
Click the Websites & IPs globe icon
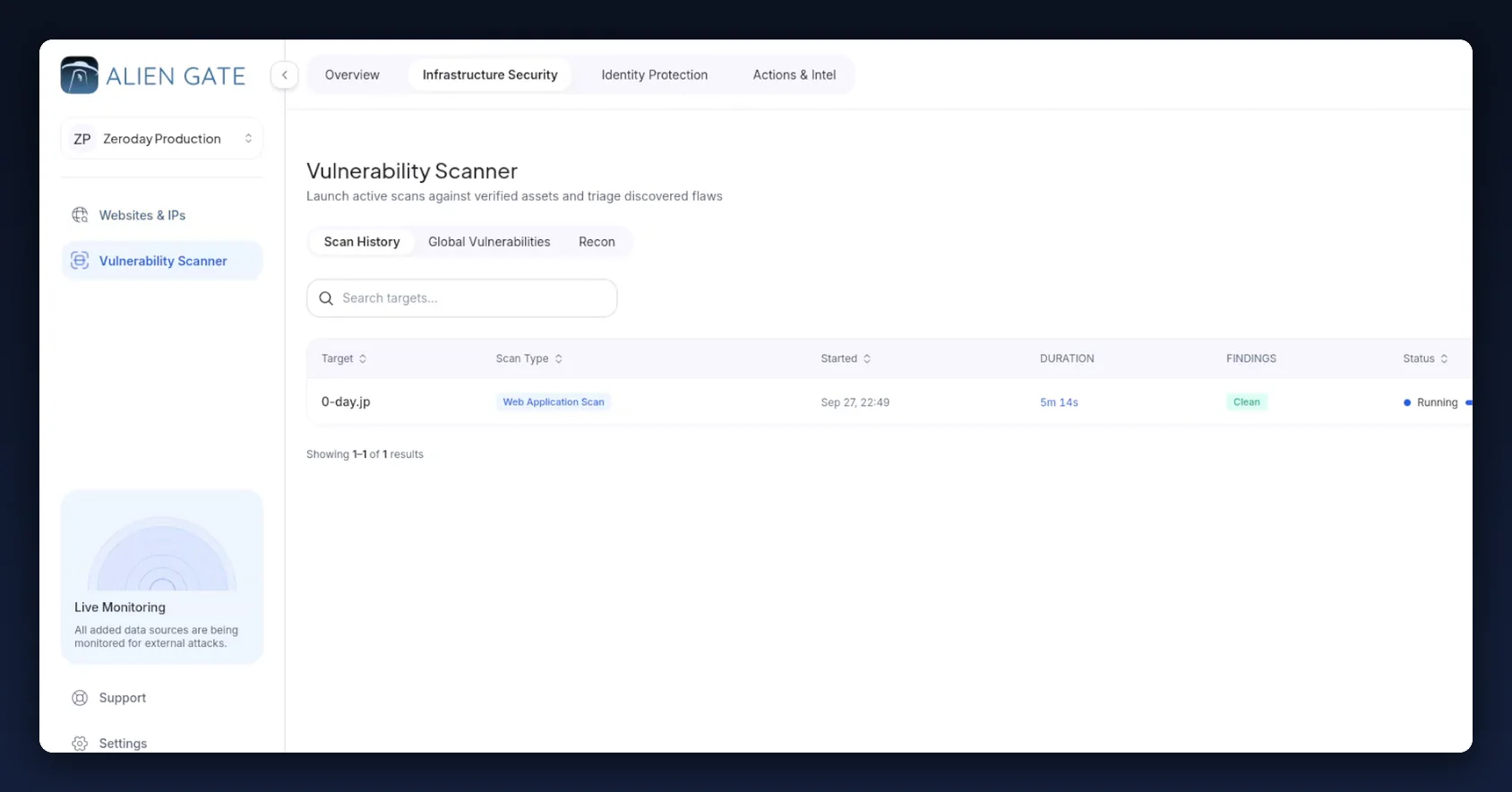click(80, 215)
